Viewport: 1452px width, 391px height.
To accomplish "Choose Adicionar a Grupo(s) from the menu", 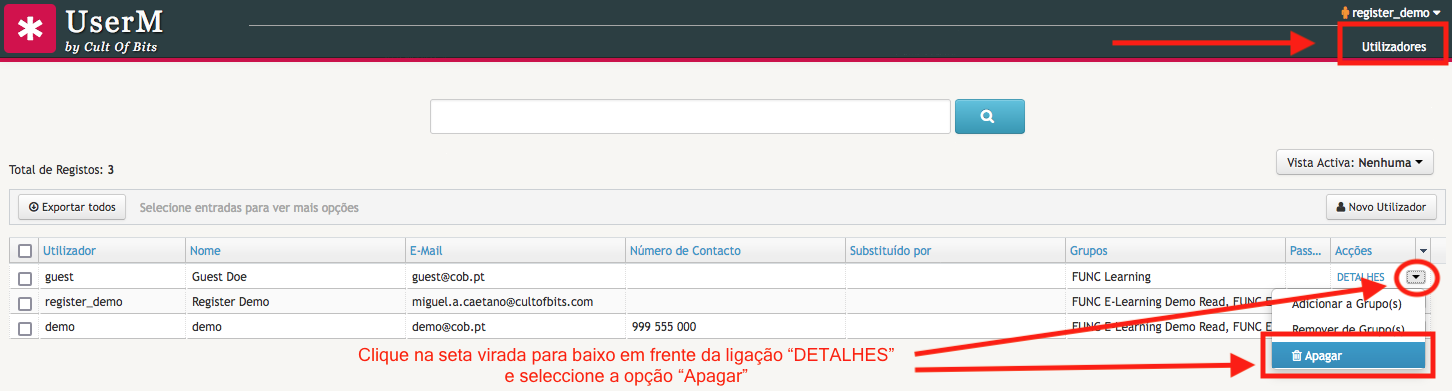I will pyautogui.click(x=1347, y=304).
